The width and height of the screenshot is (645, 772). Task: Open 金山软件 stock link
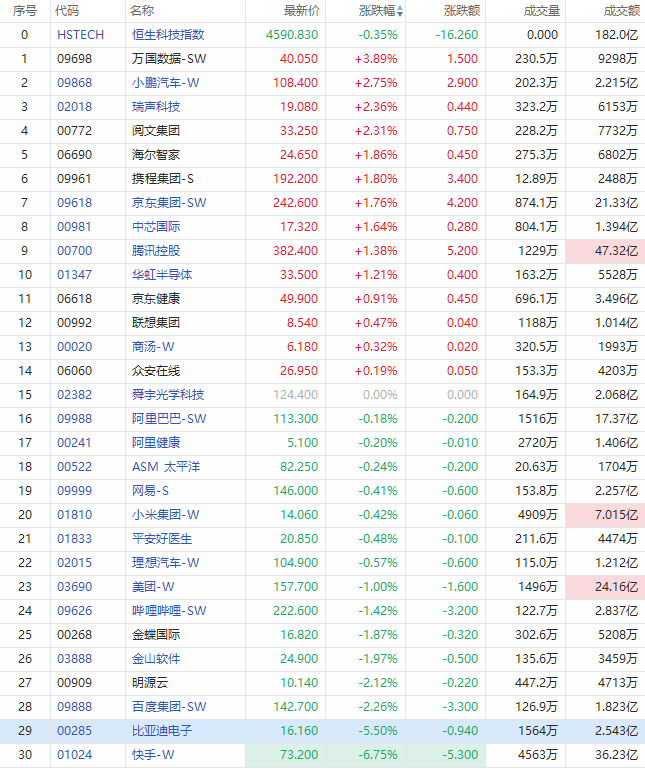click(156, 659)
